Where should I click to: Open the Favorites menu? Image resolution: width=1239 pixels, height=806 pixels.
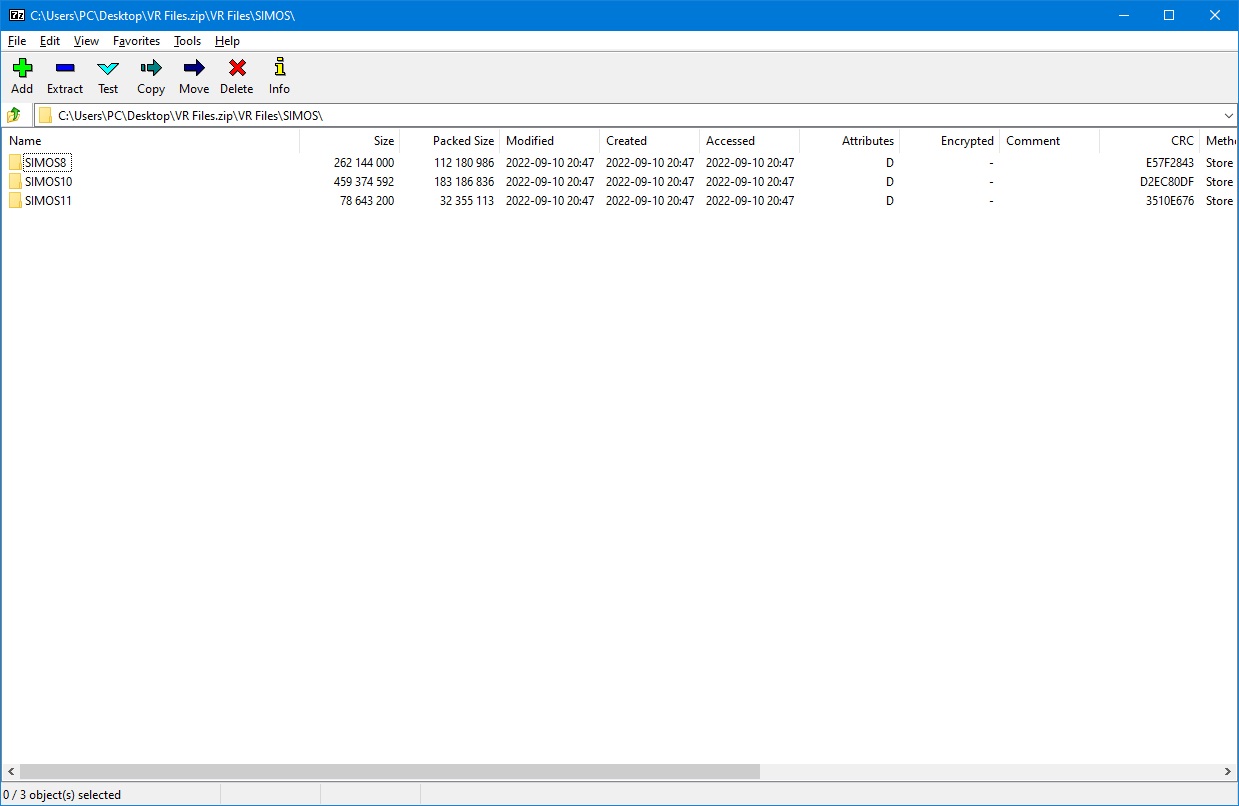(136, 41)
